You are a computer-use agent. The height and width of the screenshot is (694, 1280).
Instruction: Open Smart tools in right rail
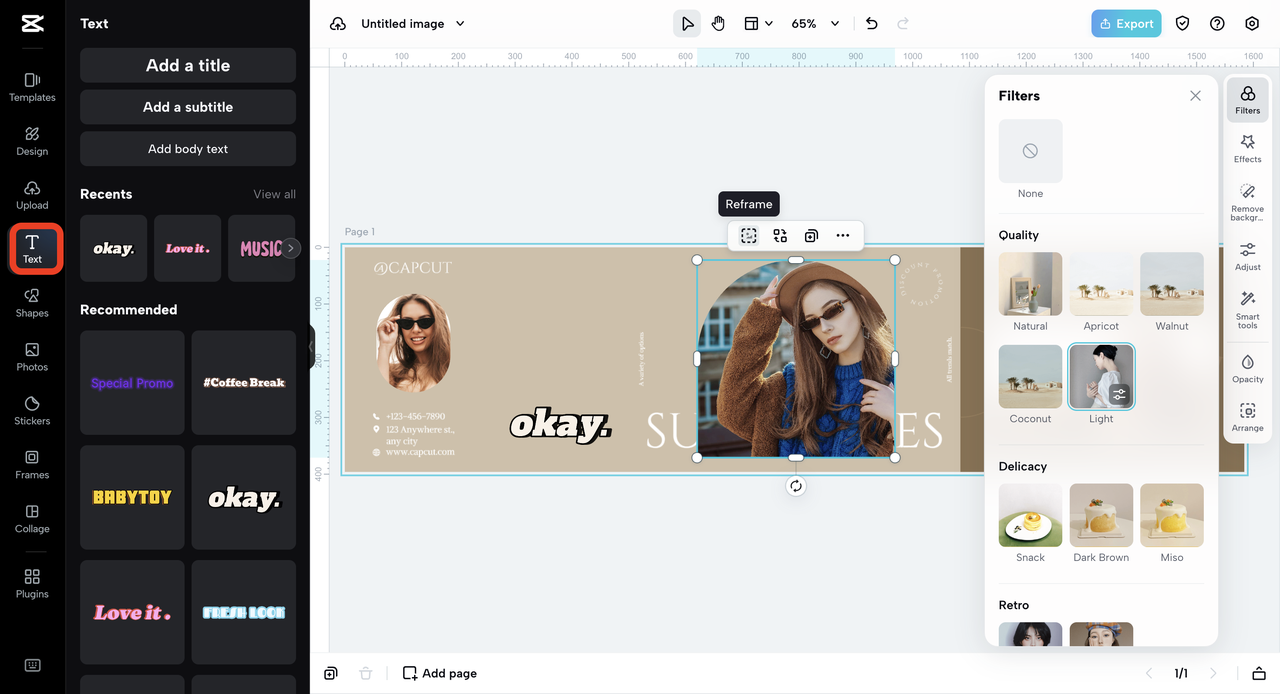click(1248, 310)
